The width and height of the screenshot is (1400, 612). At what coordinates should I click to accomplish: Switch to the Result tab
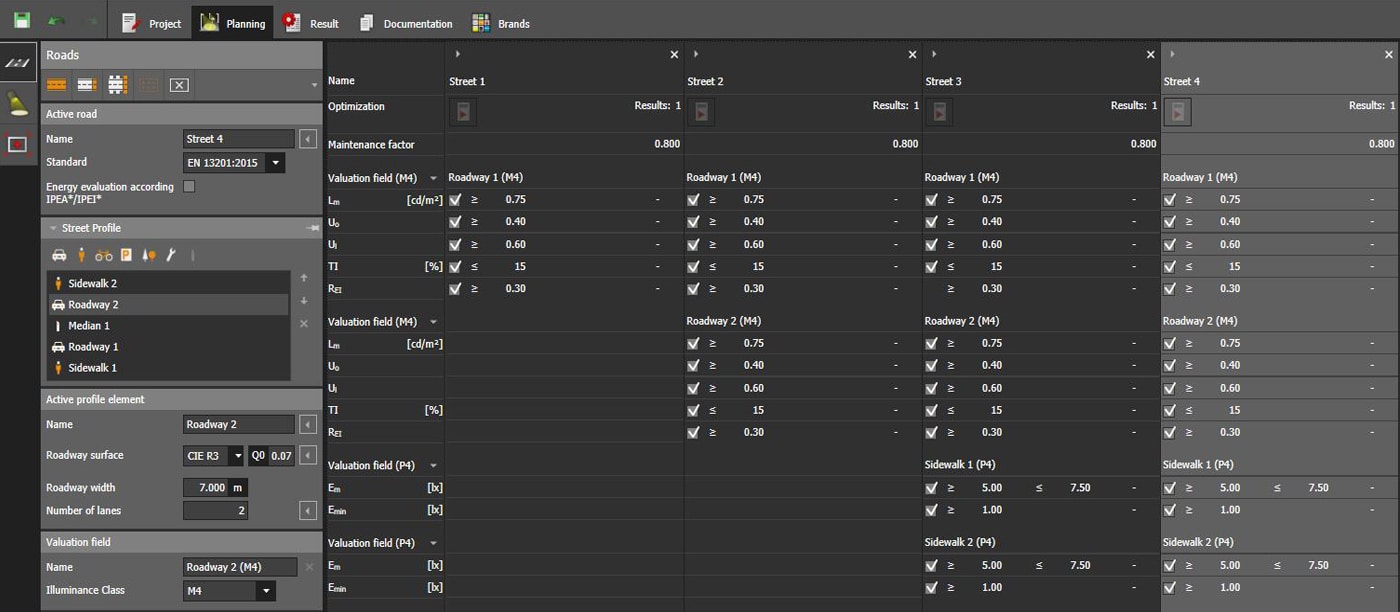(312, 23)
